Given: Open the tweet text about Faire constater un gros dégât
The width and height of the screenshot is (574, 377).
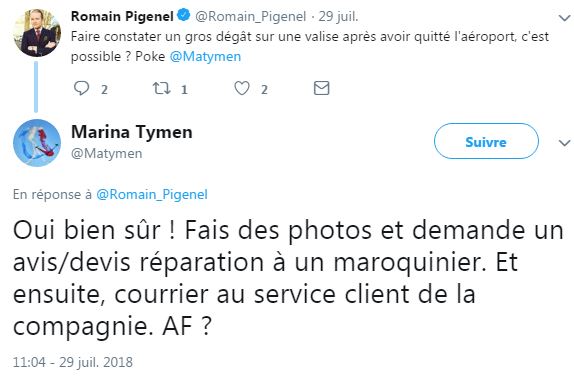Looking at the screenshot, I should tap(310, 46).
